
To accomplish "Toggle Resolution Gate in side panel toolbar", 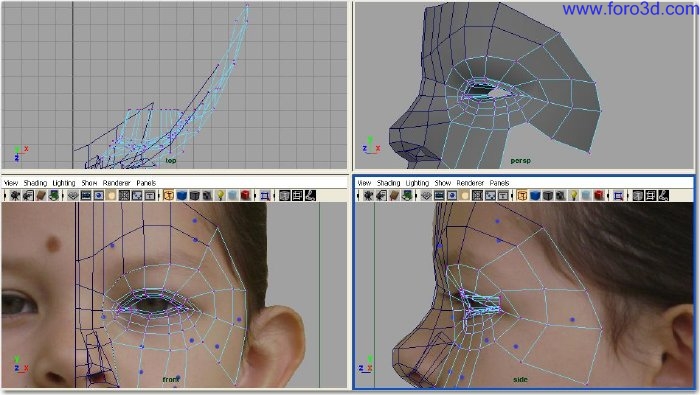I will point(452,195).
